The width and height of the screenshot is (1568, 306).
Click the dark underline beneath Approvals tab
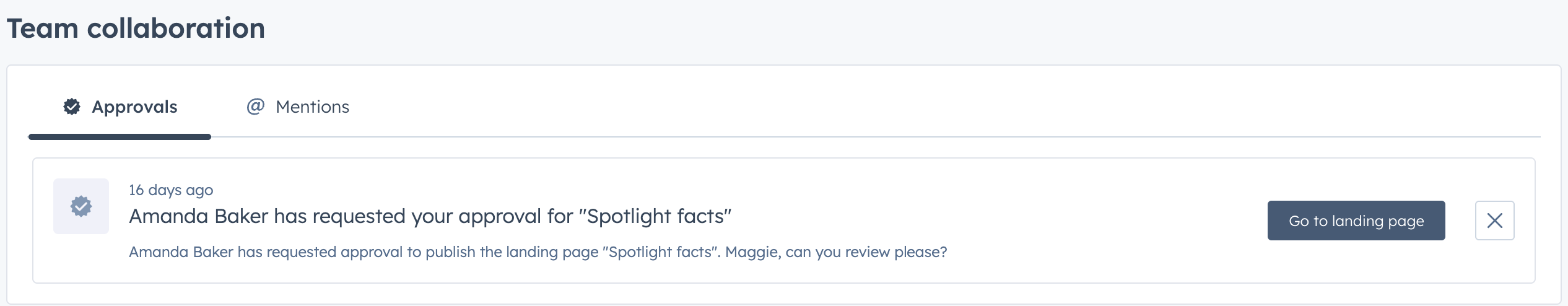120,137
